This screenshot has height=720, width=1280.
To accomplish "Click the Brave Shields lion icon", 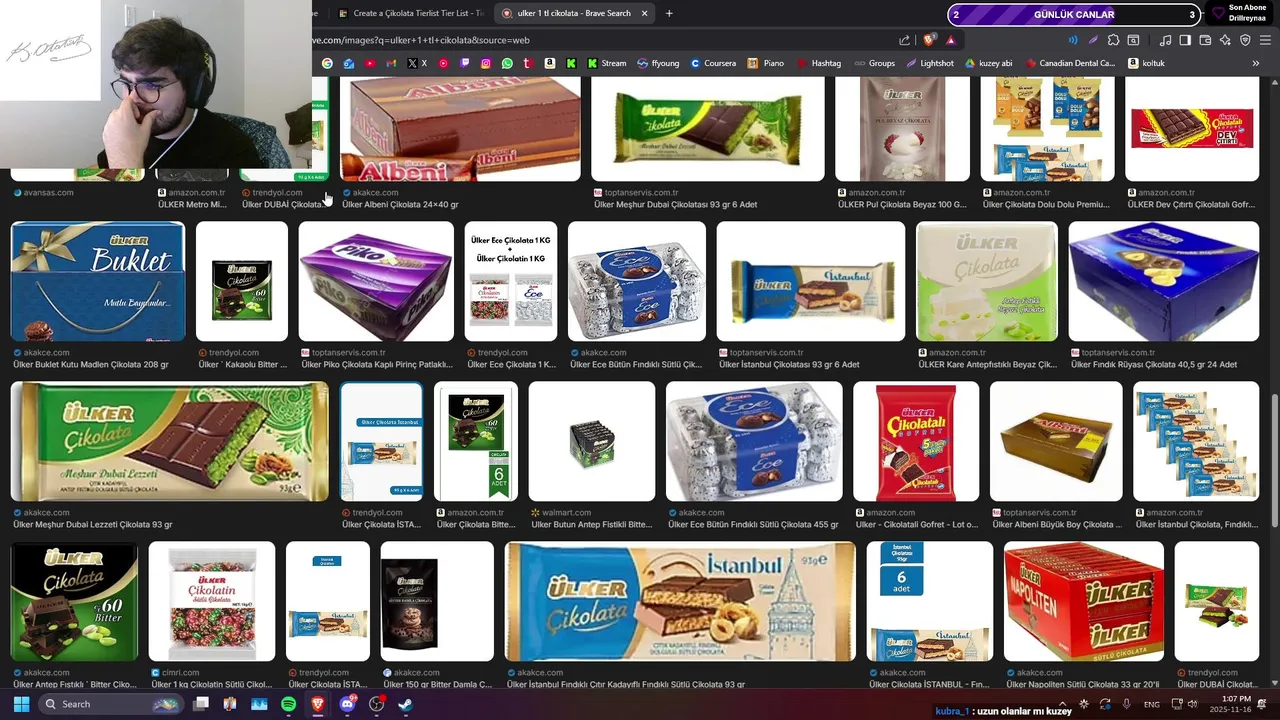I will tap(929, 40).
